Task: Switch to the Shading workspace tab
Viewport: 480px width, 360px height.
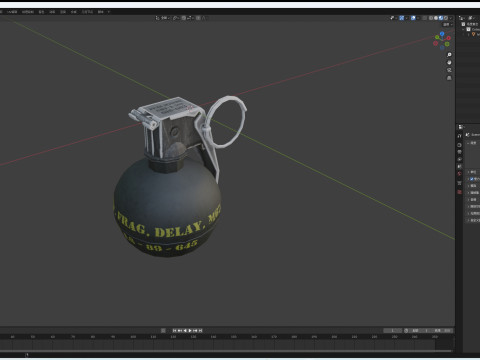Action: pyautogui.click(x=41, y=12)
